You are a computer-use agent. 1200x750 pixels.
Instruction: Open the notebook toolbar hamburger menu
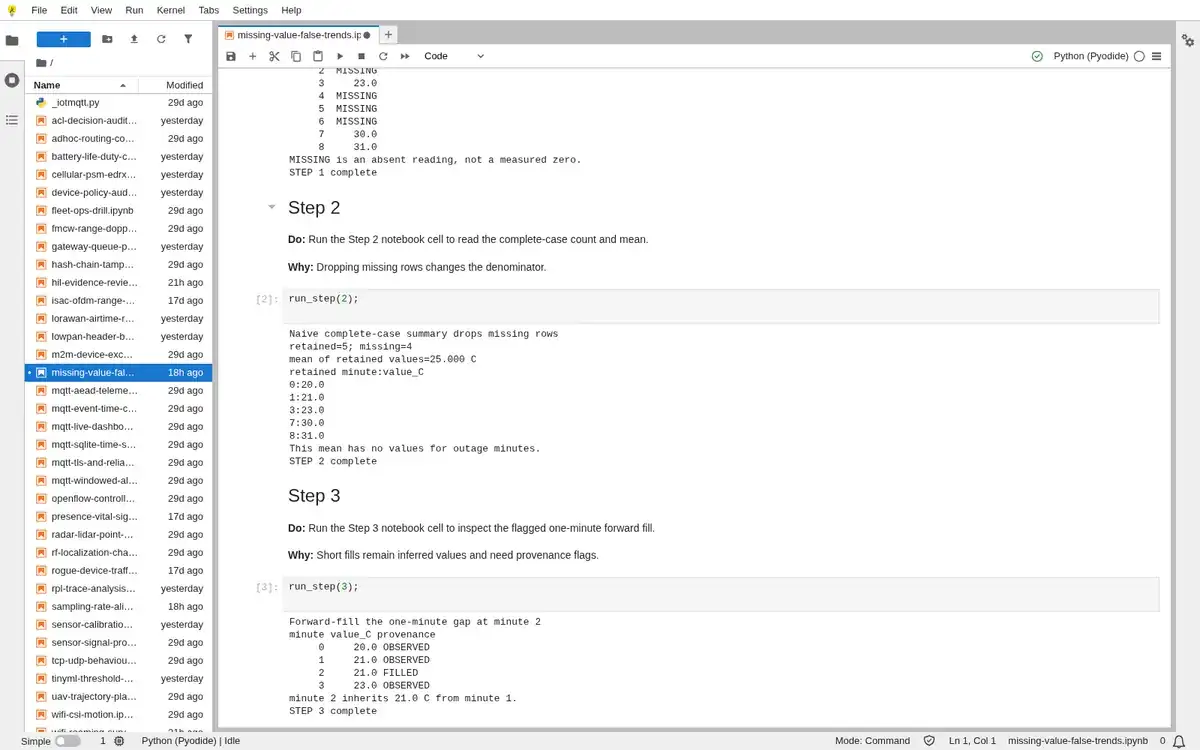pyautogui.click(x=1157, y=56)
